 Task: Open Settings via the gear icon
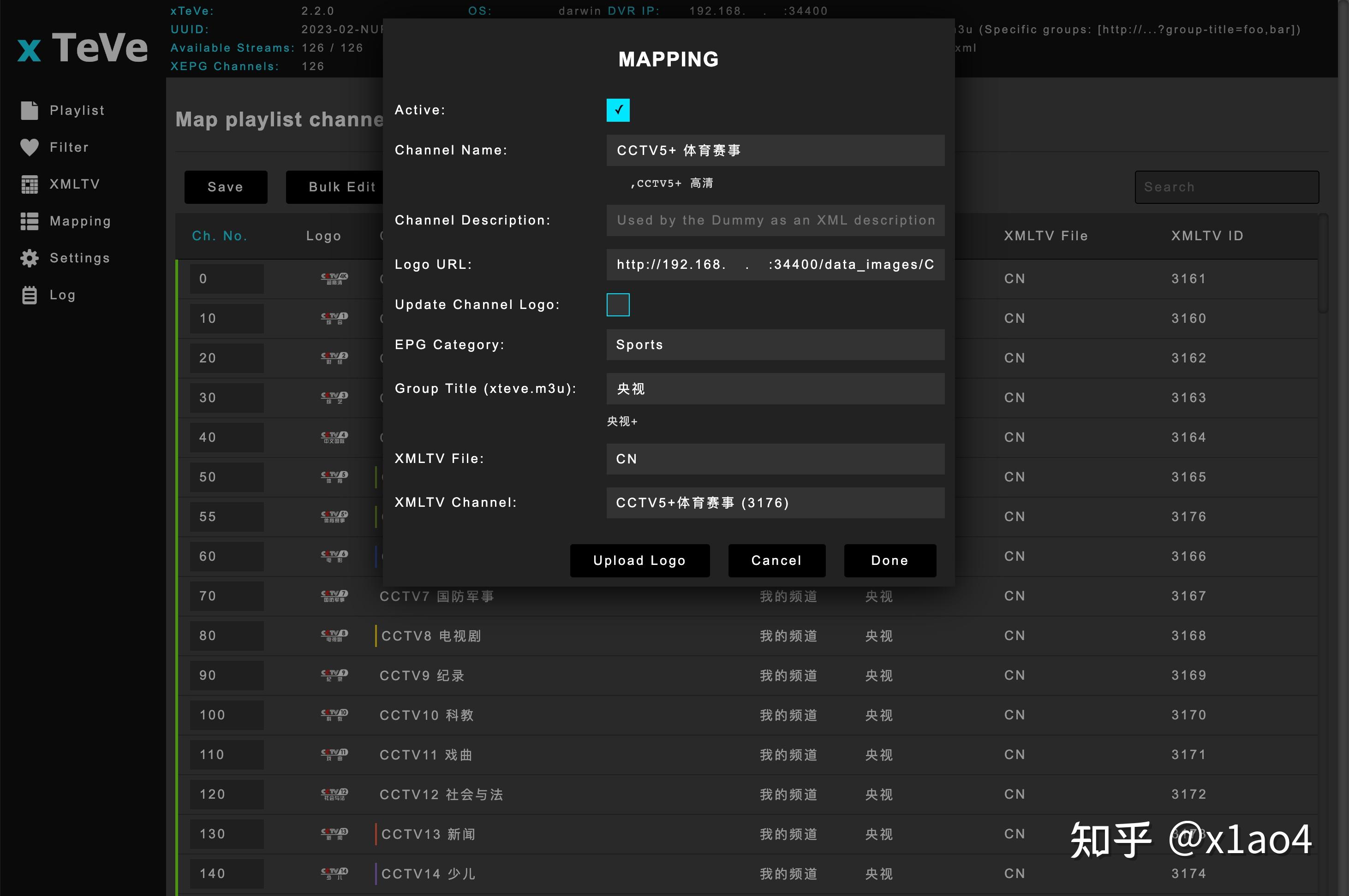point(30,258)
